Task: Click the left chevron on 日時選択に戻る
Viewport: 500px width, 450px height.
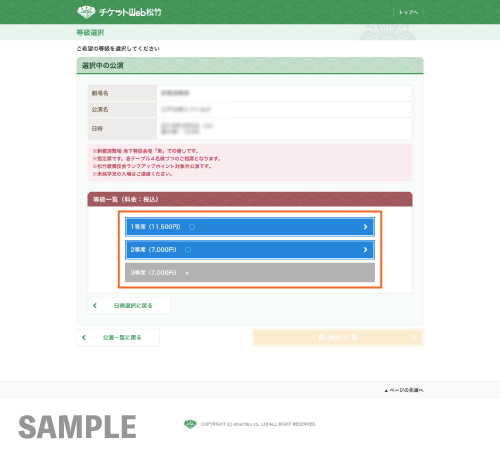Action: (x=95, y=306)
